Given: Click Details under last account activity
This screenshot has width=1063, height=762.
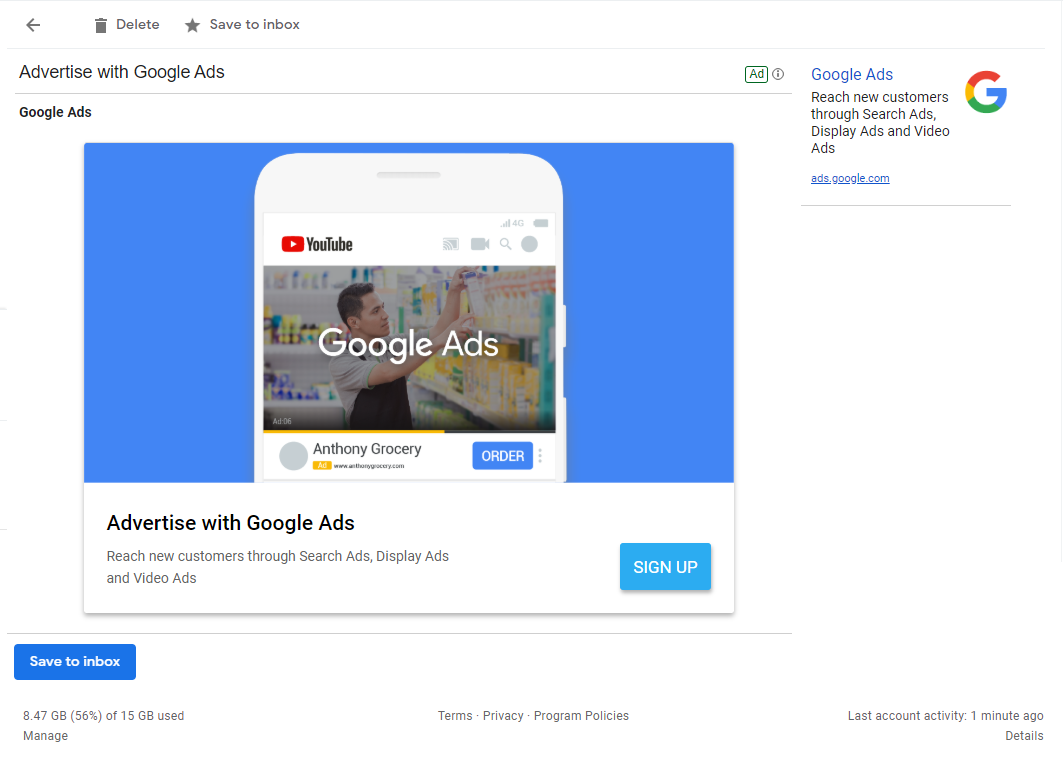Looking at the screenshot, I should coord(1024,736).
